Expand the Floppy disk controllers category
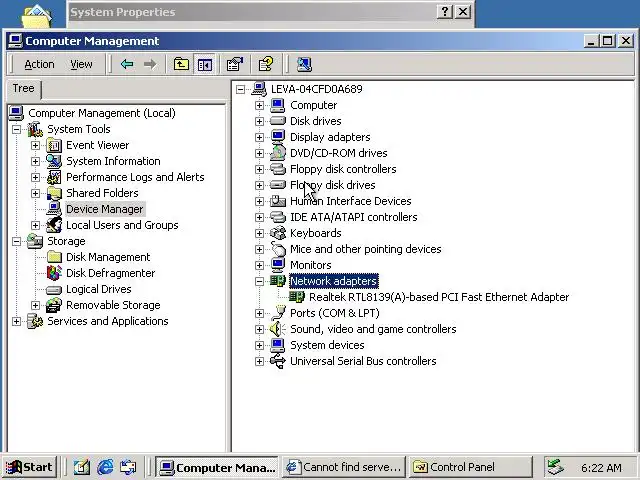 pyautogui.click(x=259, y=169)
